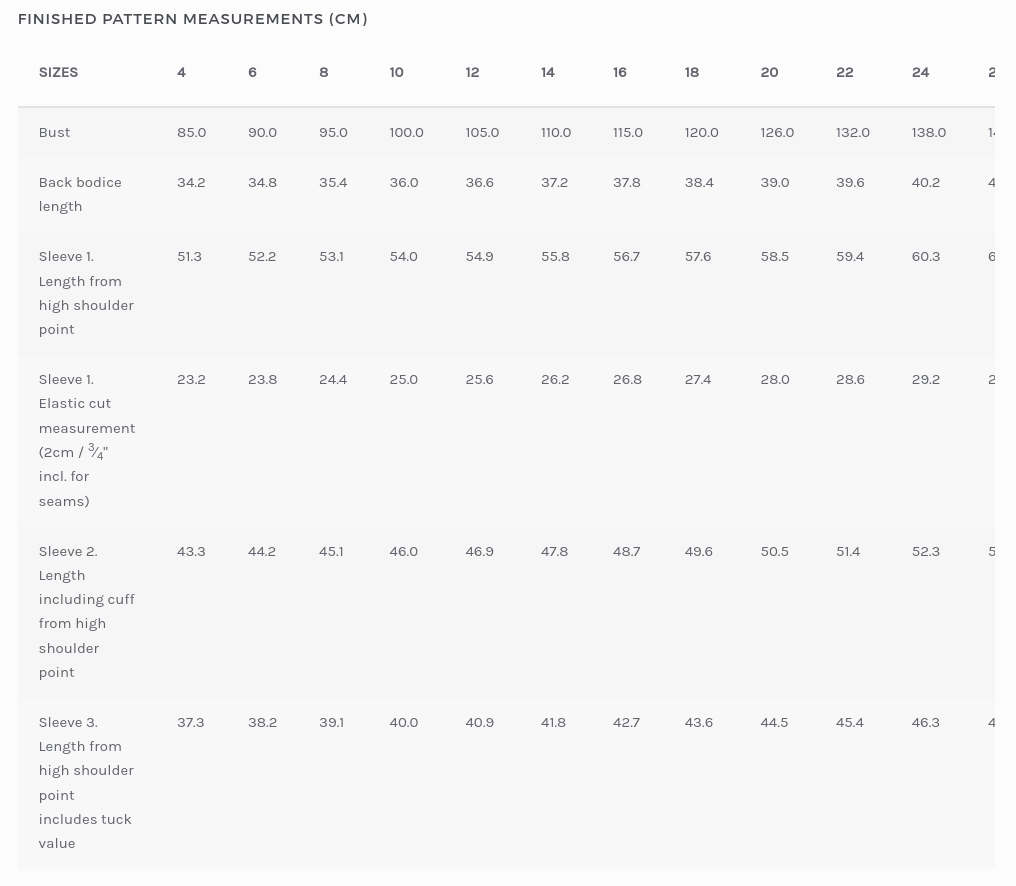Click Sleeve 3 length value 41.8

tap(553, 722)
